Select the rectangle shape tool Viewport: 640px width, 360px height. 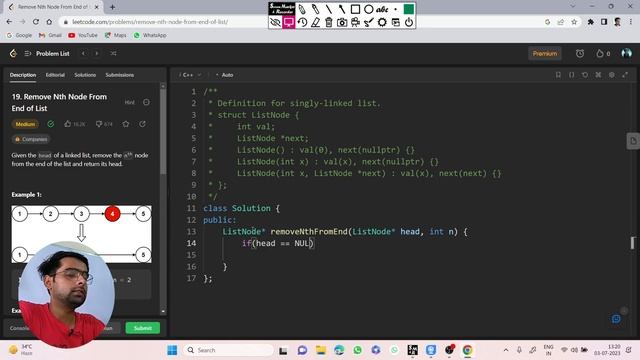coord(355,9)
